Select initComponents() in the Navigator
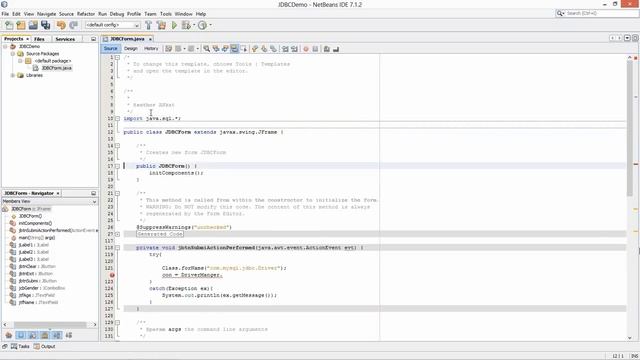Screen dimensions: 640x360 point(36,224)
